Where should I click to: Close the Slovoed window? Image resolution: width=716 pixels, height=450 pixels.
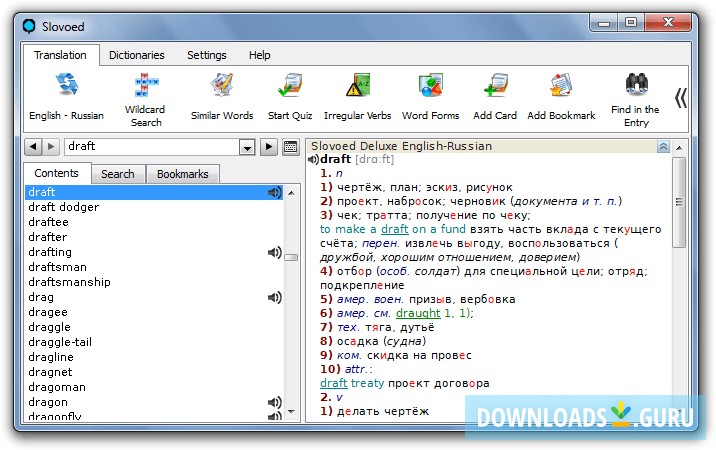[x=668, y=22]
